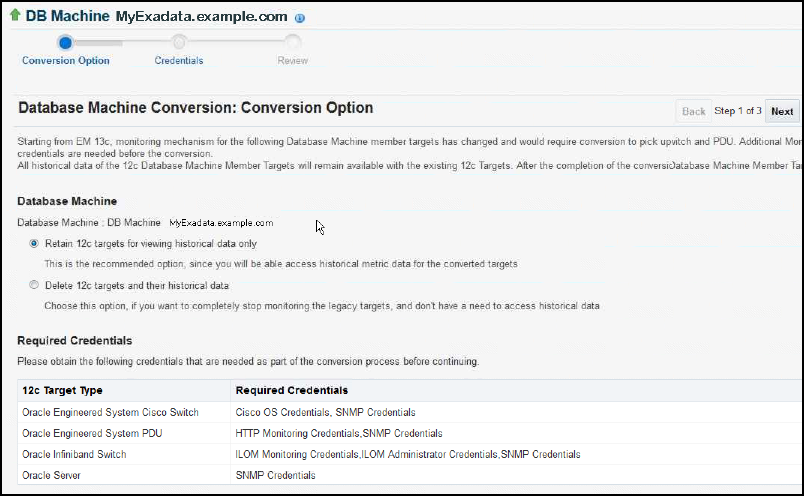Select the Conversion Option step label

66,60
